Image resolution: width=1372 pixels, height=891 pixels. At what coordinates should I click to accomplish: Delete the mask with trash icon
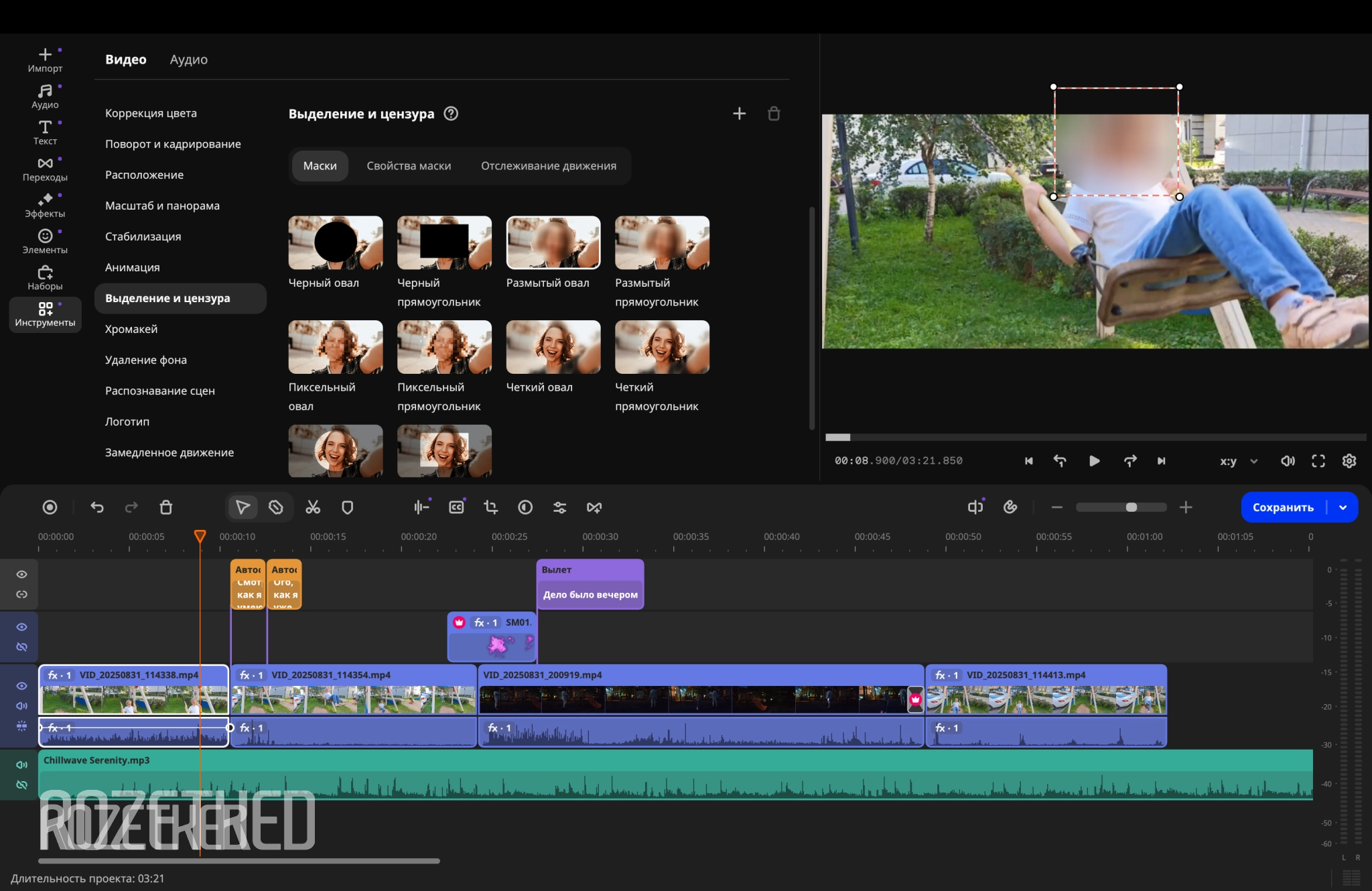[x=774, y=113]
